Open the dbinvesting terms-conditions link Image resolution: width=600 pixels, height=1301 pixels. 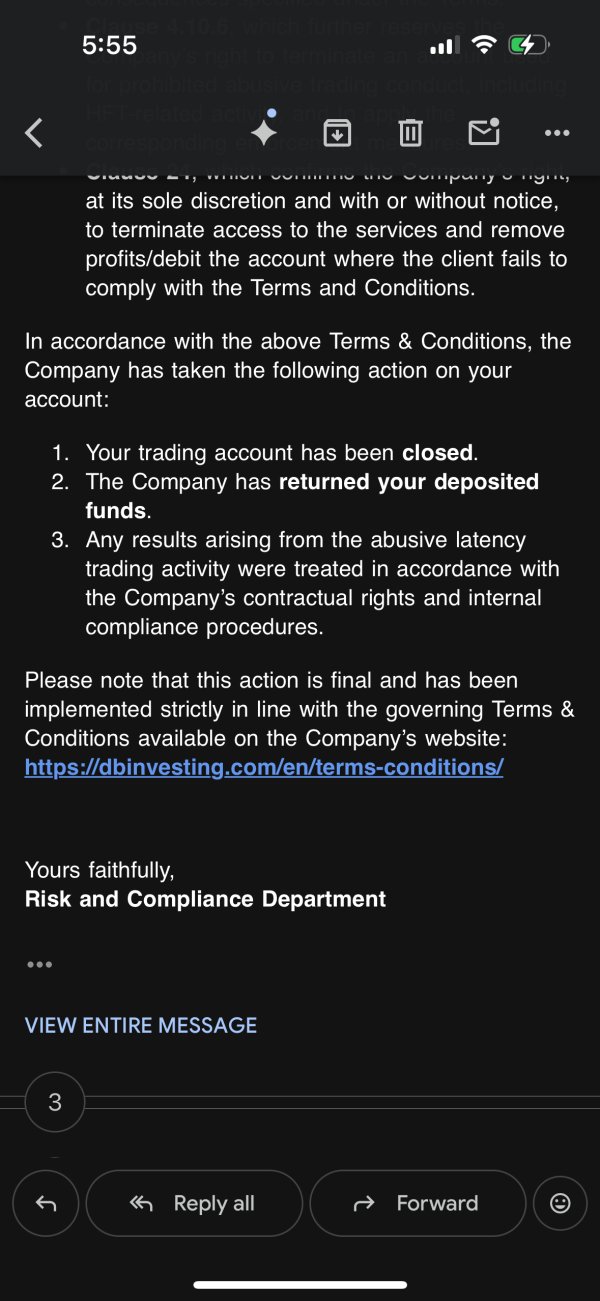coord(264,767)
